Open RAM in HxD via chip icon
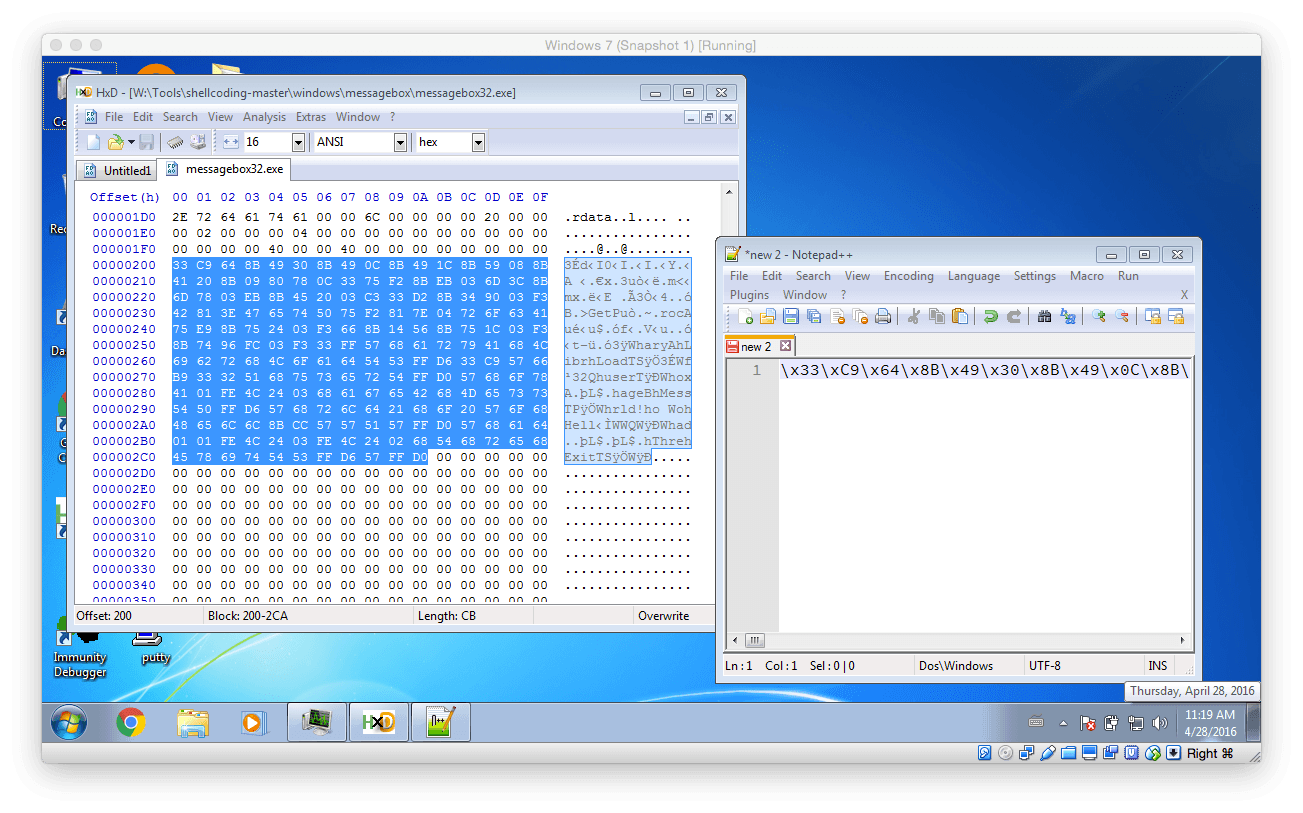 (x=175, y=142)
